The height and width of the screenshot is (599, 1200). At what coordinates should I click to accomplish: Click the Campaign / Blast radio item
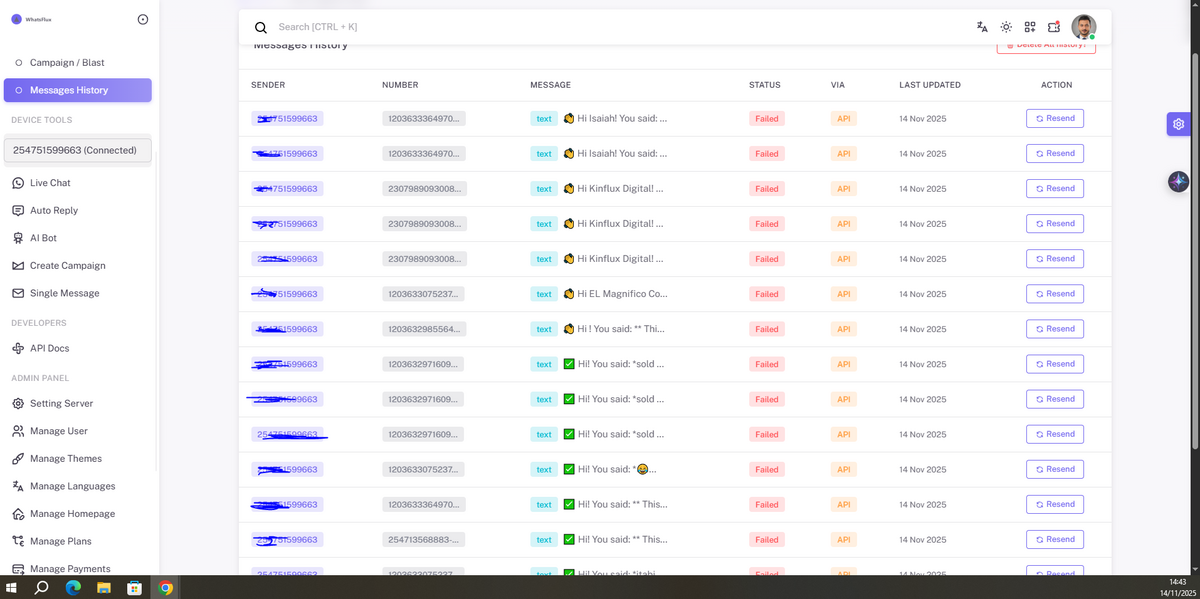click(66, 62)
